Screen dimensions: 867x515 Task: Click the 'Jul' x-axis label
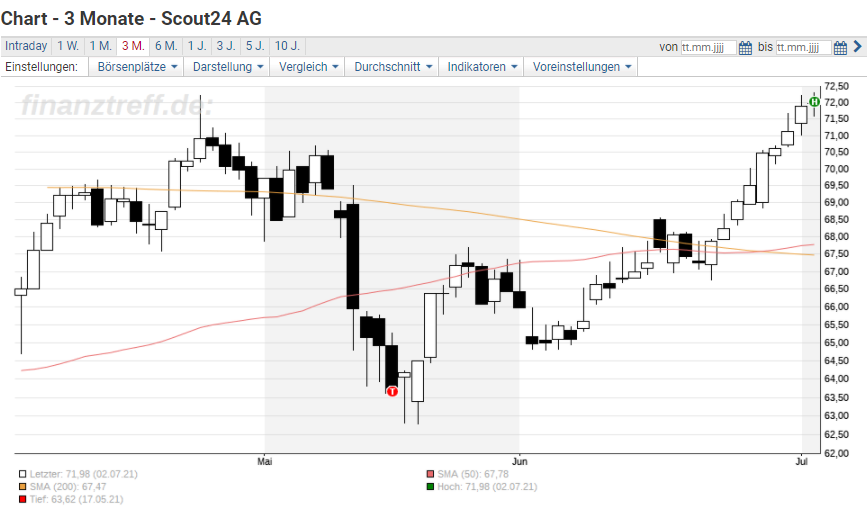pyautogui.click(x=802, y=461)
